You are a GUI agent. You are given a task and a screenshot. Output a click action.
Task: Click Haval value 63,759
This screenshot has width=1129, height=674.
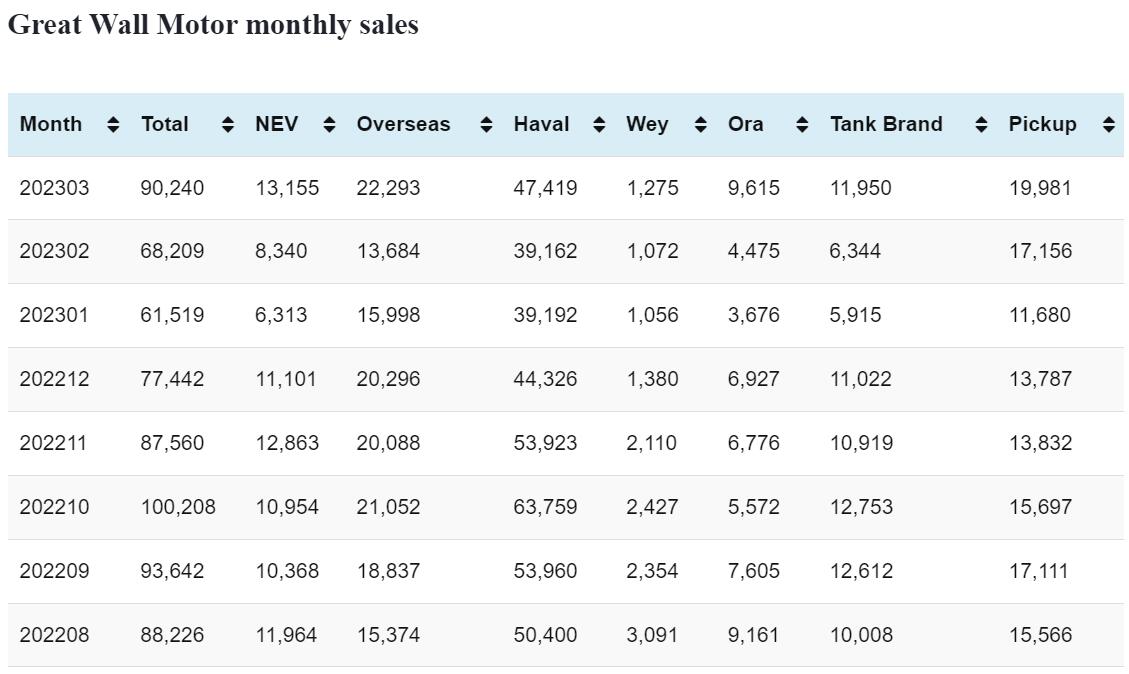pyautogui.click(x=545, y=507)
